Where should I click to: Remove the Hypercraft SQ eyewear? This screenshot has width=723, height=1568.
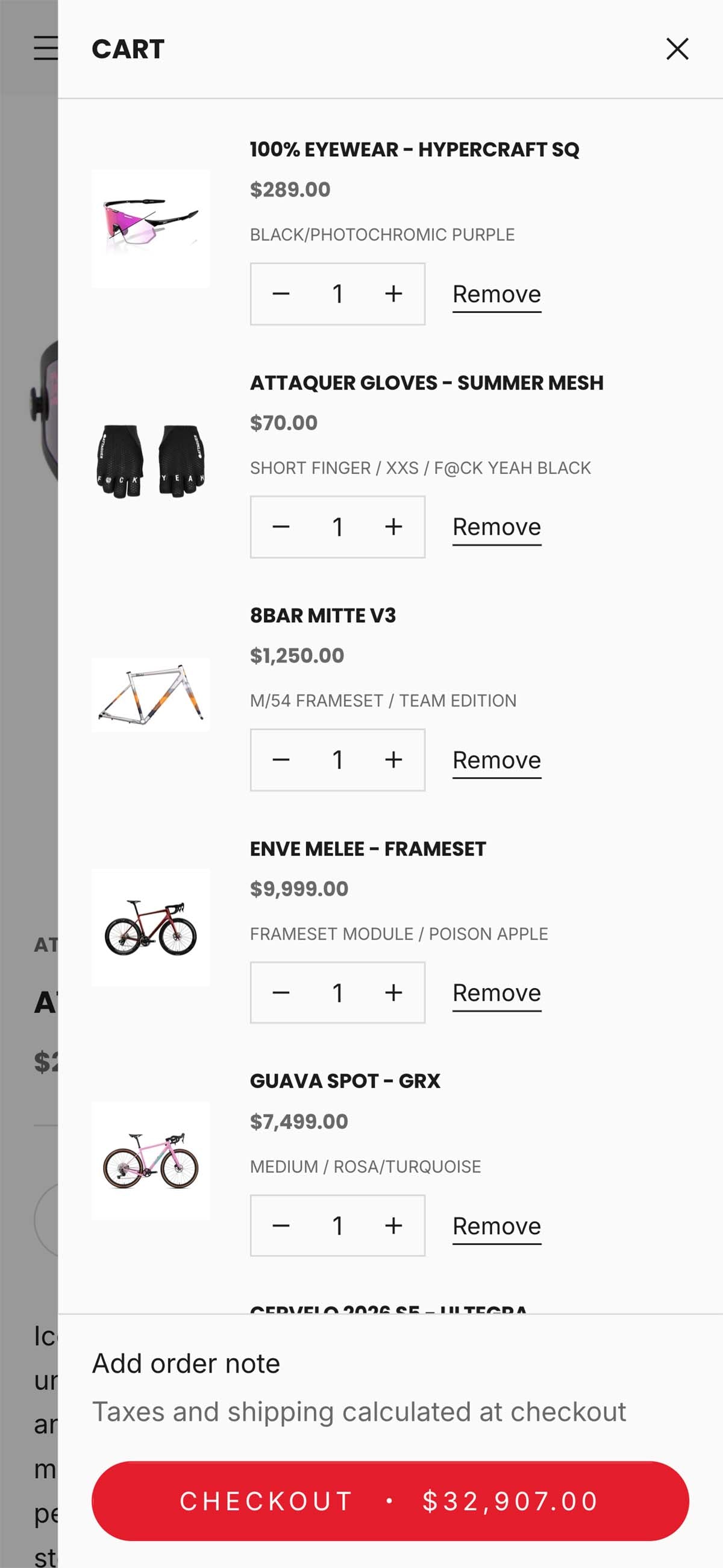tap(496, 295)
